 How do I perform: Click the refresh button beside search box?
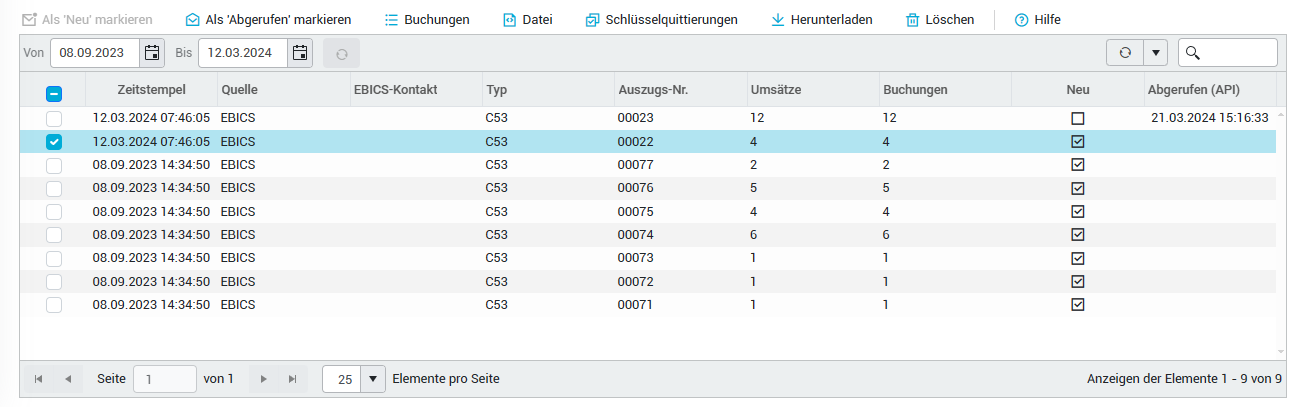click(x=1124, y=53)
